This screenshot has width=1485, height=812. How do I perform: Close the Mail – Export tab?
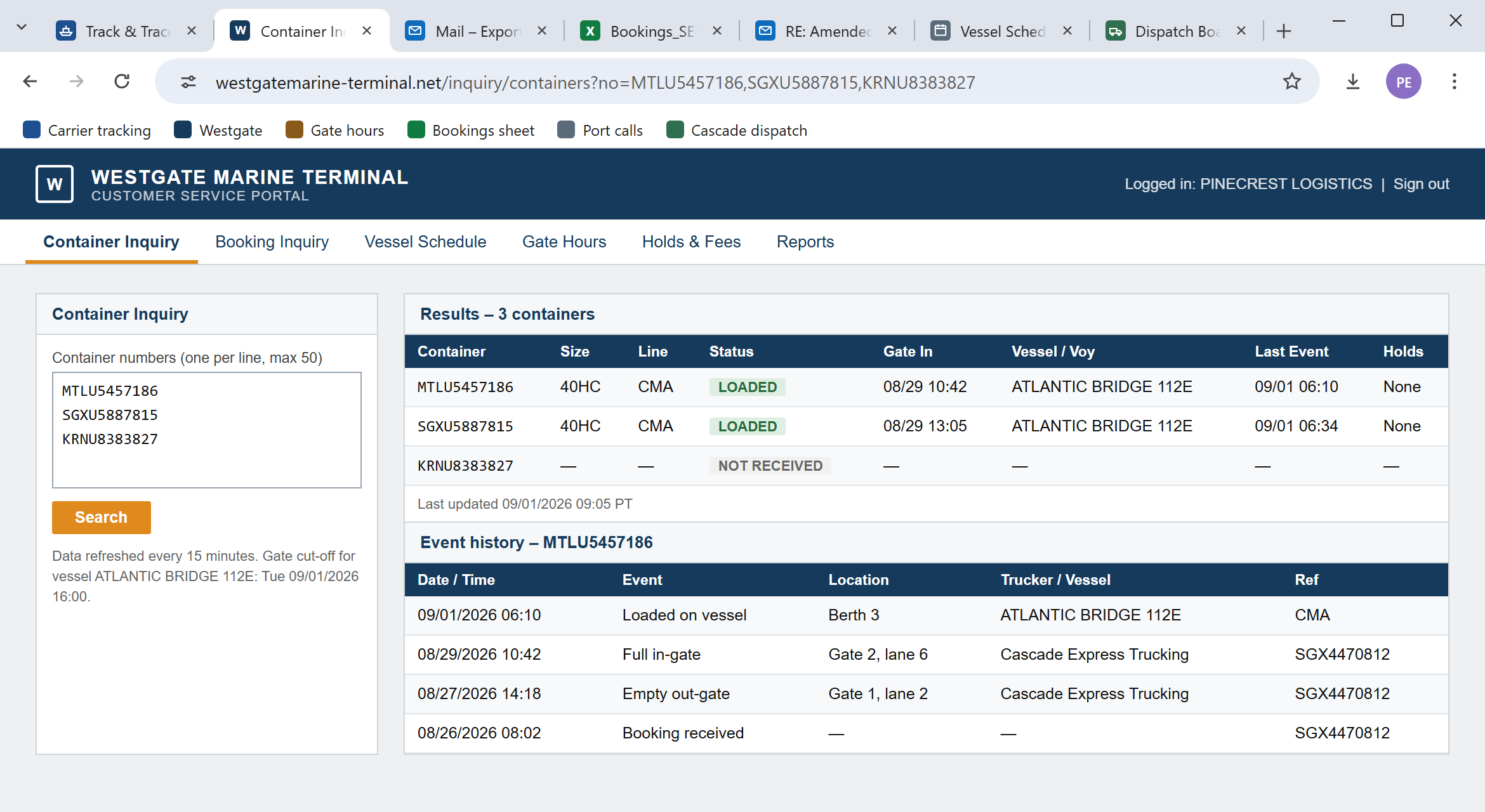click(x=542, y=30)
